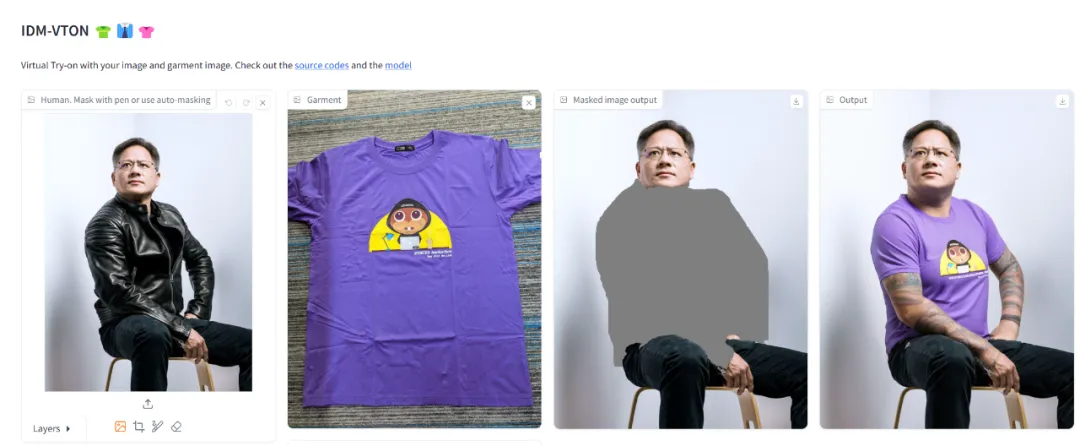Undo the last mask stroke

pyautogui.click(x=229, y=103)
